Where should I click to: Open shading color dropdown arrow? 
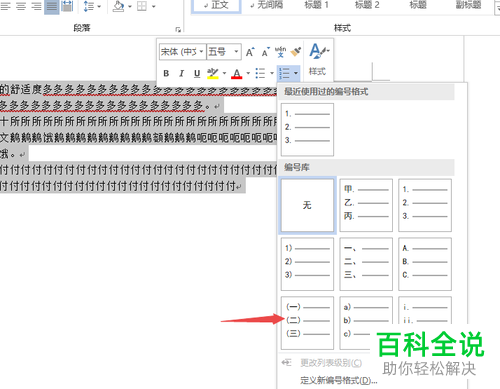coord(130,6)
